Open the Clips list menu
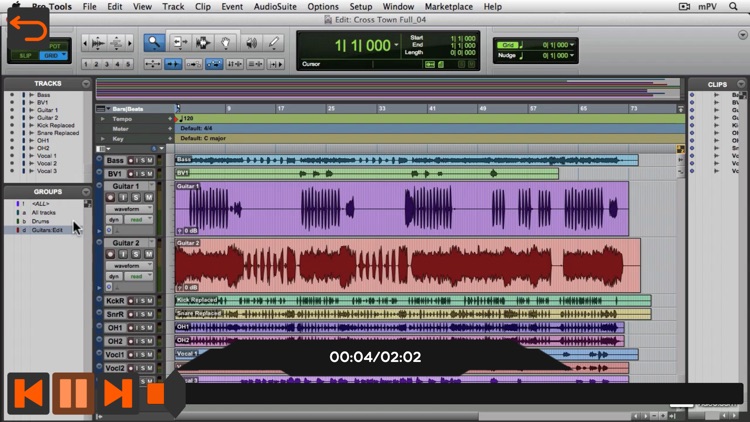750x422 pixels. [x=741, y=84]
